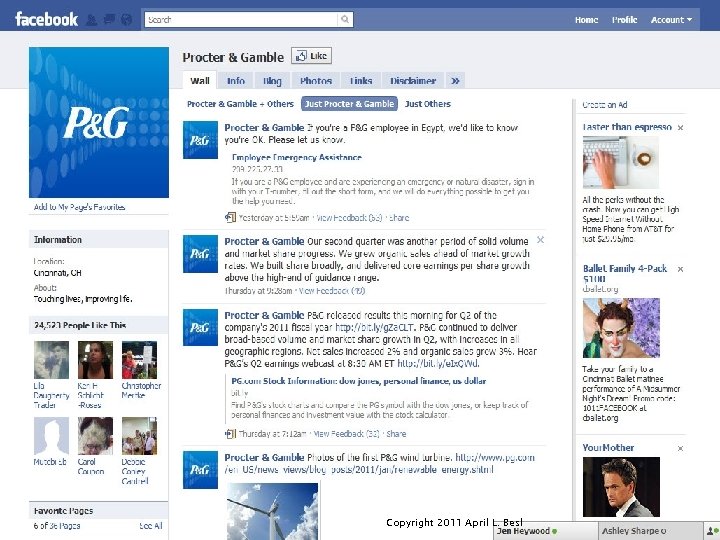
Task: Click the facebook logo
Action: [x=46, y=19]
